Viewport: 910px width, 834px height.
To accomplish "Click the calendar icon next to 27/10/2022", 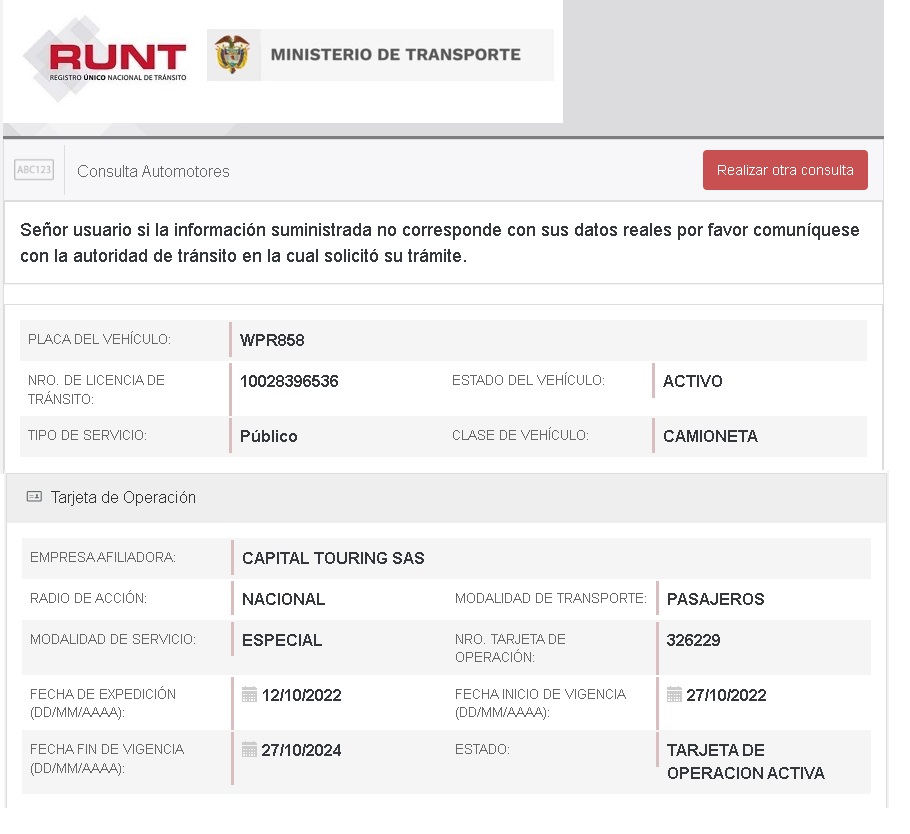I will coord(674,695).
